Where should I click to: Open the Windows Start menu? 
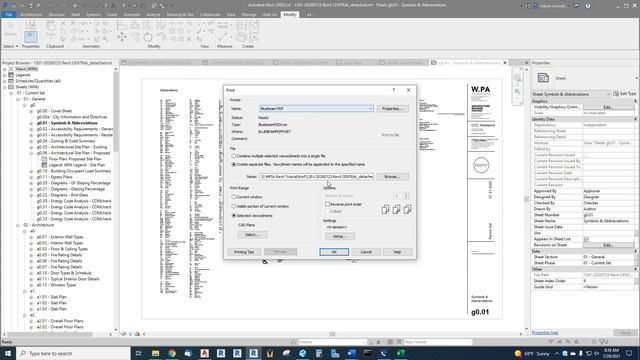[8, 353]
